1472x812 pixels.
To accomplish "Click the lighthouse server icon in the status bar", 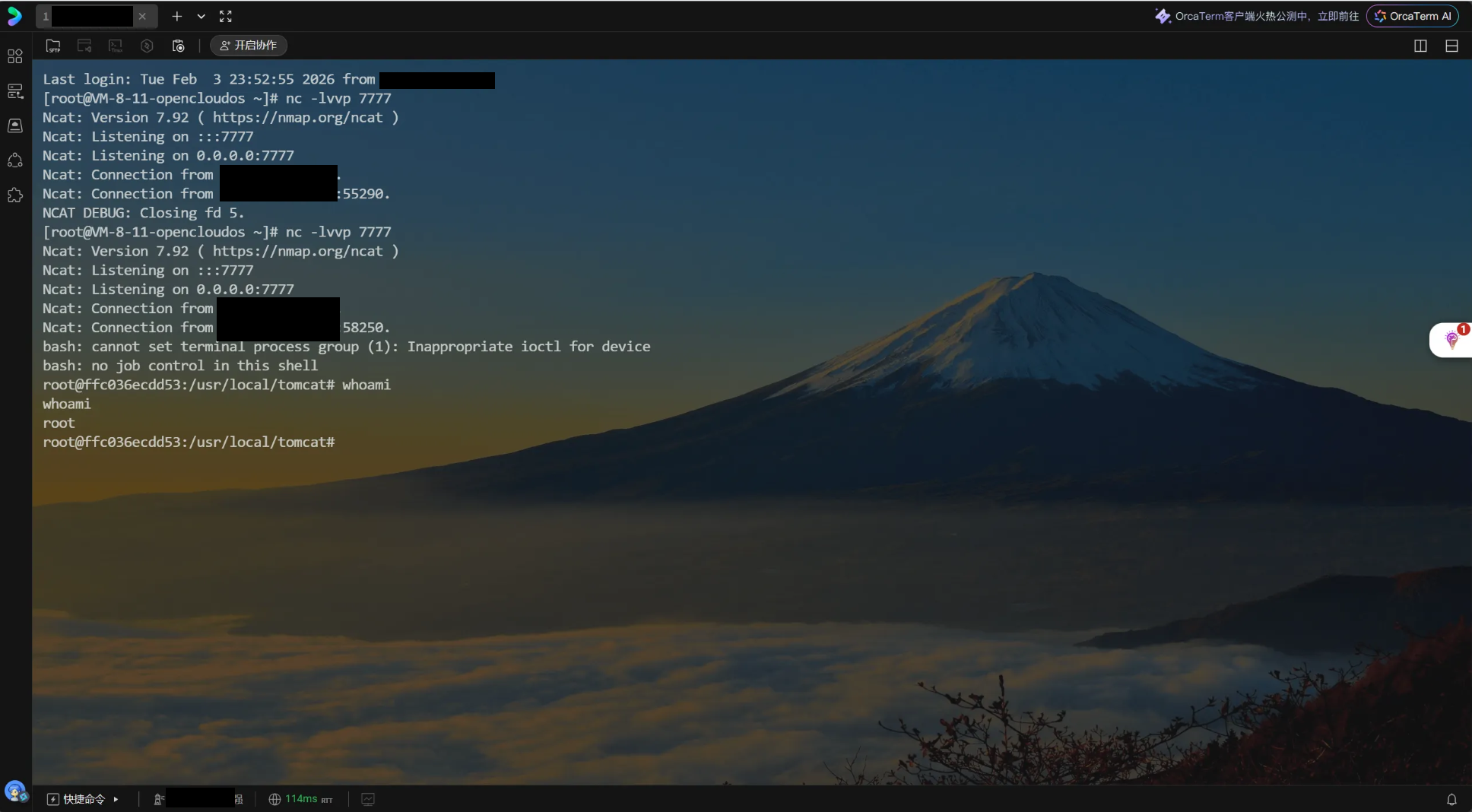I will 159,799.
